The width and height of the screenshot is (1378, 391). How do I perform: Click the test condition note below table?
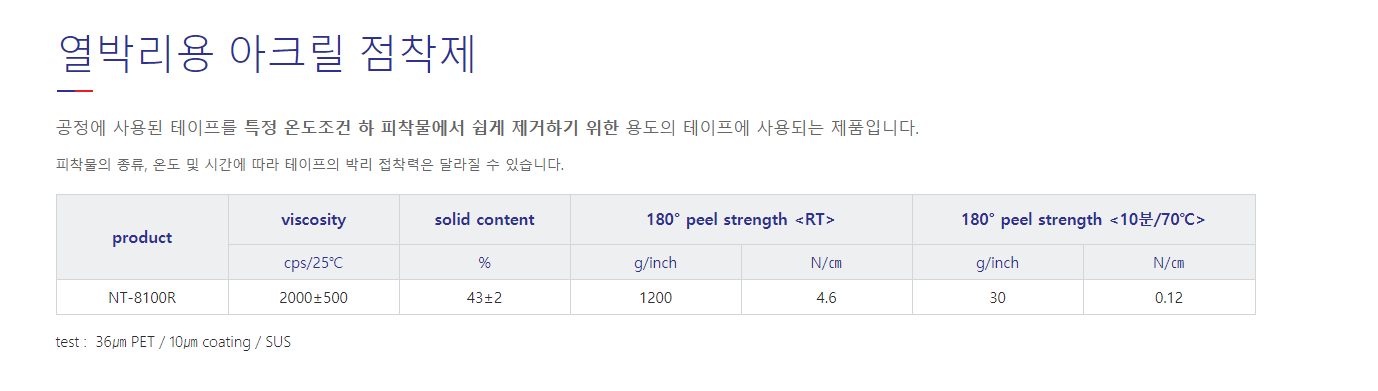point(174,342)
